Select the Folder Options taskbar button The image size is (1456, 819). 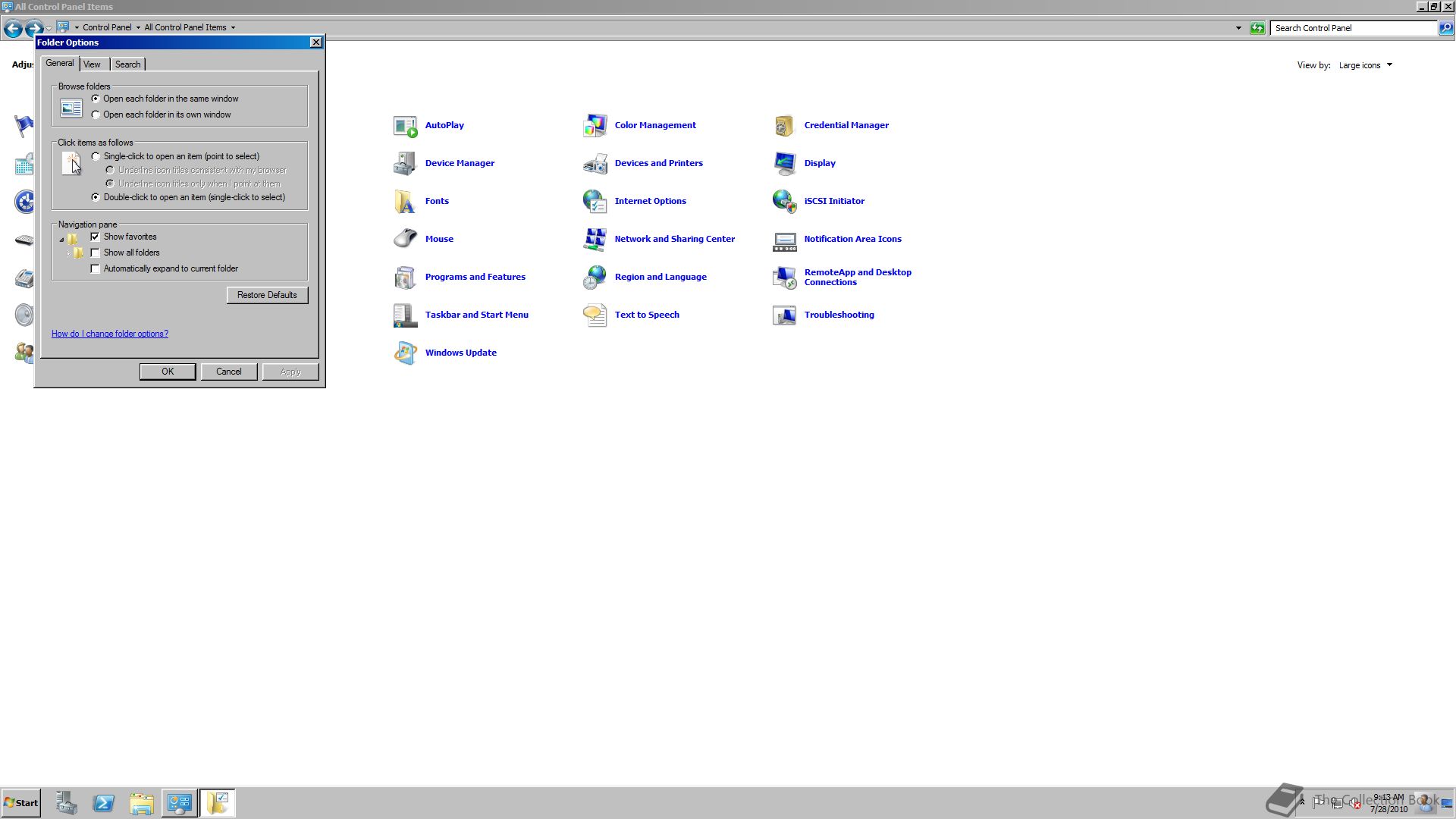click(x=218, y=803)
